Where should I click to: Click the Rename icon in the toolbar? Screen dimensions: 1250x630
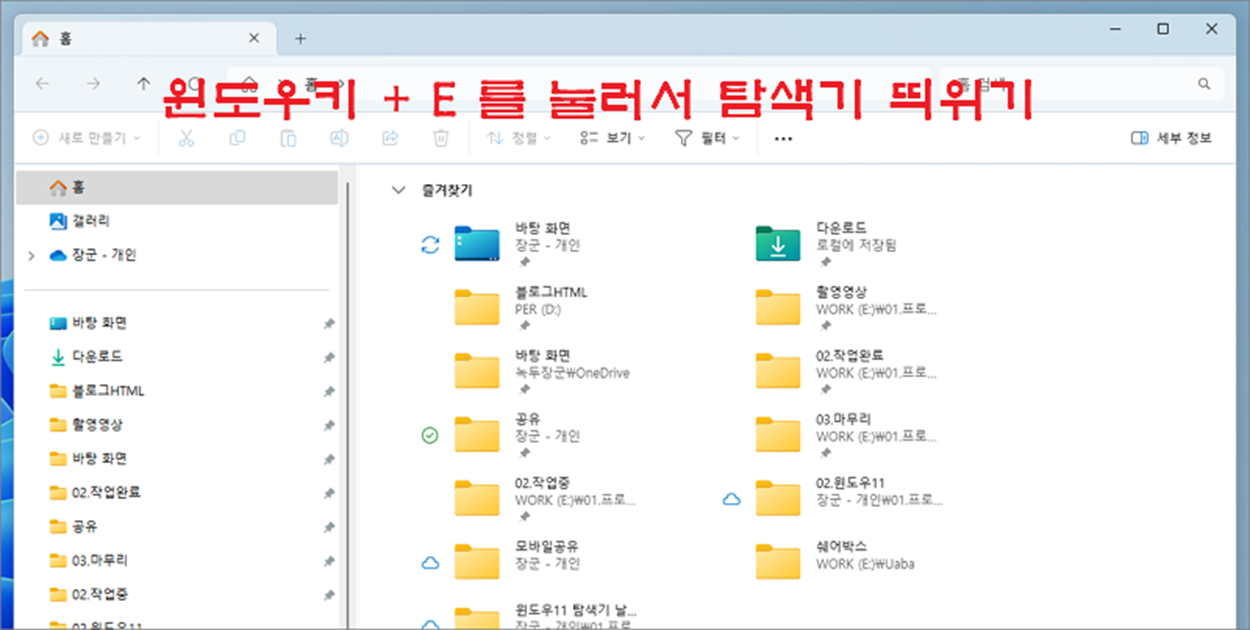339,138
